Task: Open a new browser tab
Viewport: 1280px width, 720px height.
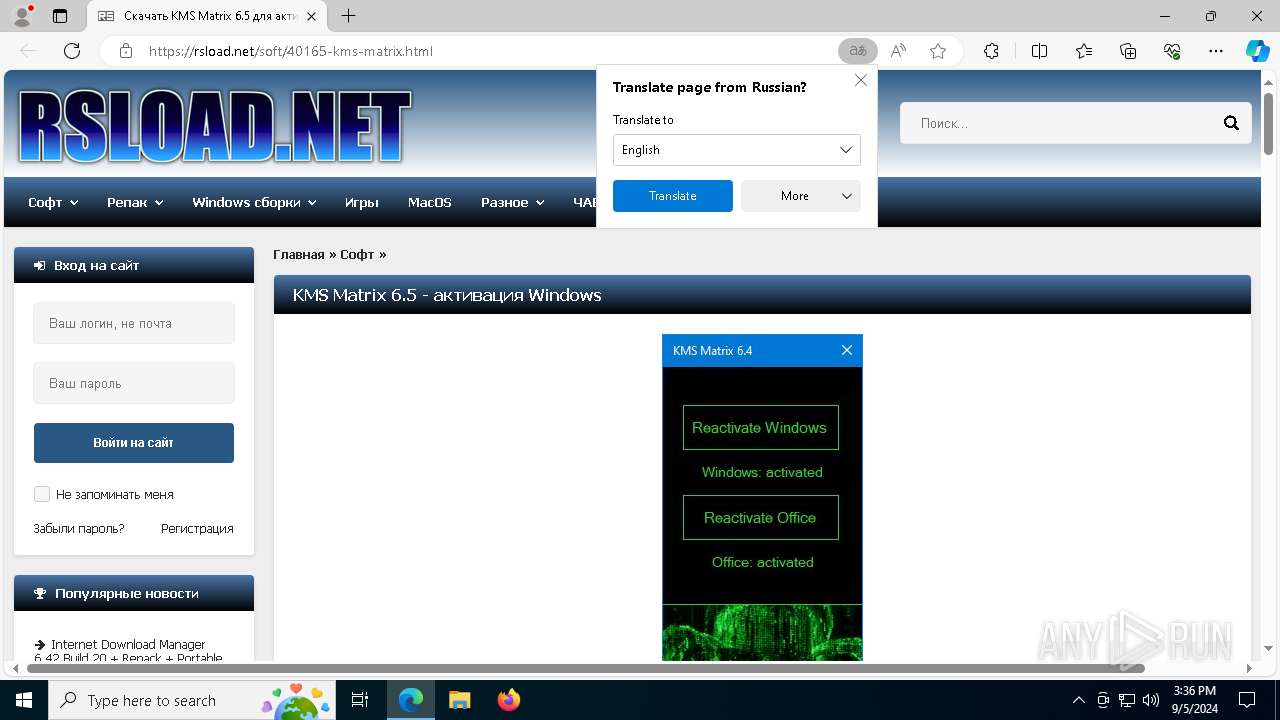Action: 348,16
